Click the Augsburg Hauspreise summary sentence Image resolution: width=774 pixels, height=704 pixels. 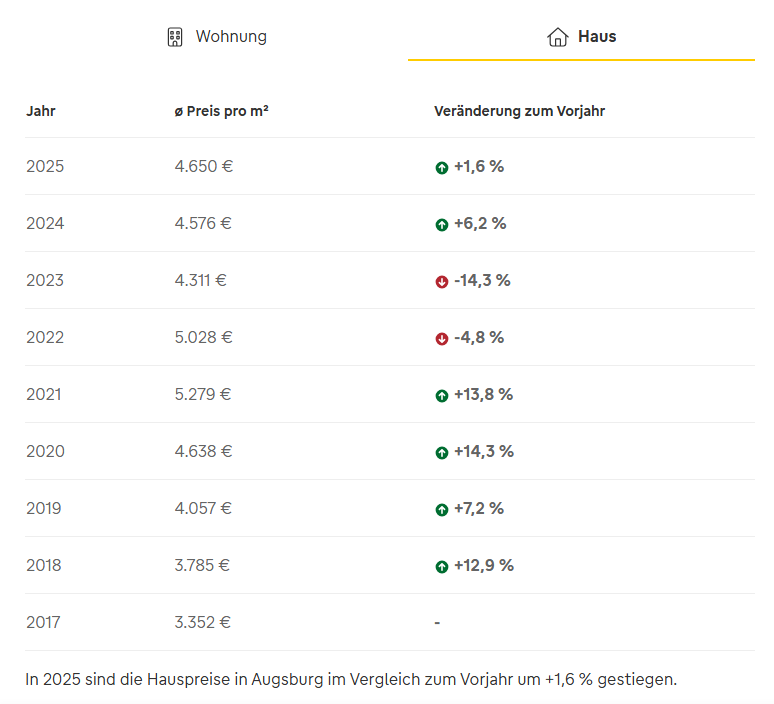click(x=351, y=680)
